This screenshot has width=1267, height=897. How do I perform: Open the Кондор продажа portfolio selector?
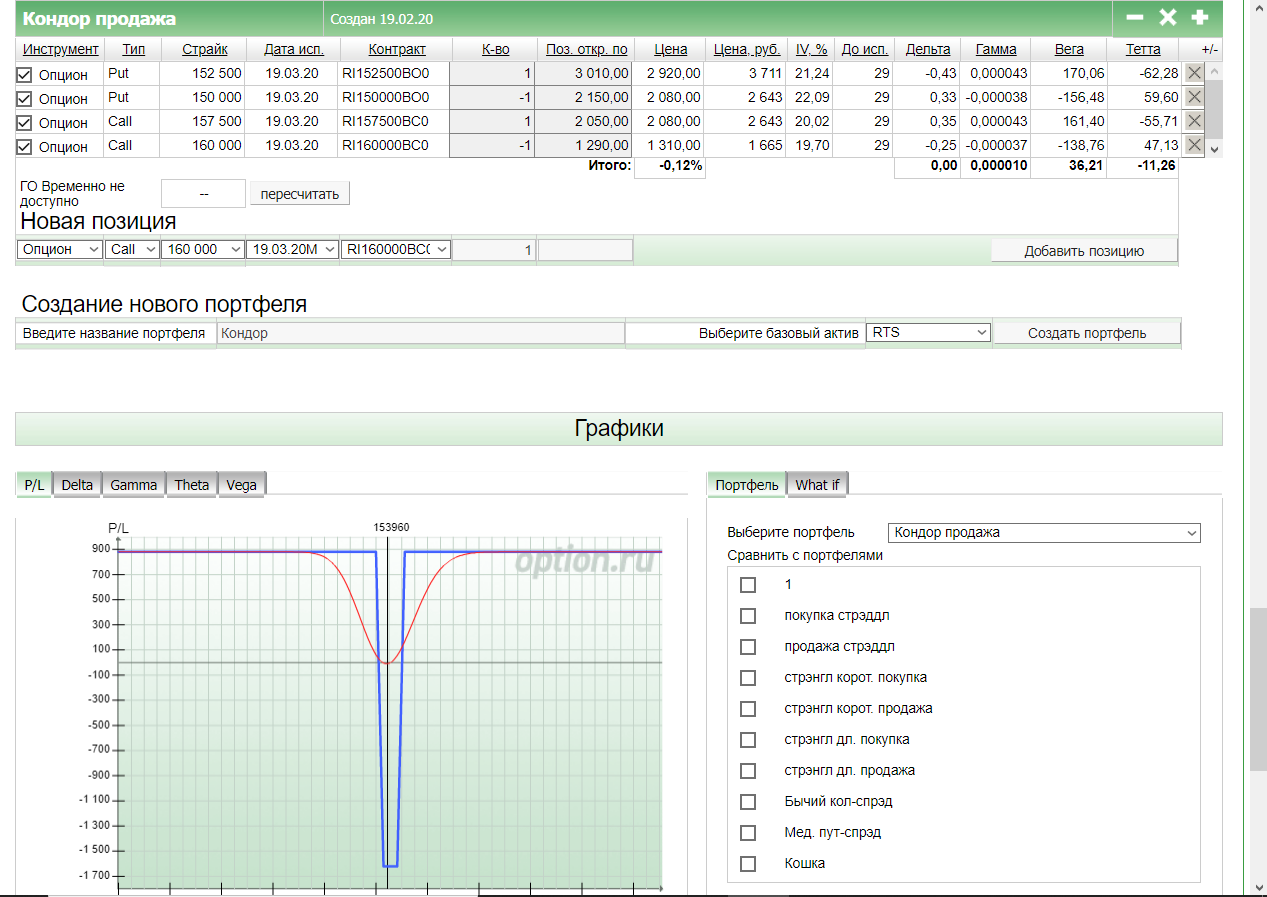coord(1044,533)
